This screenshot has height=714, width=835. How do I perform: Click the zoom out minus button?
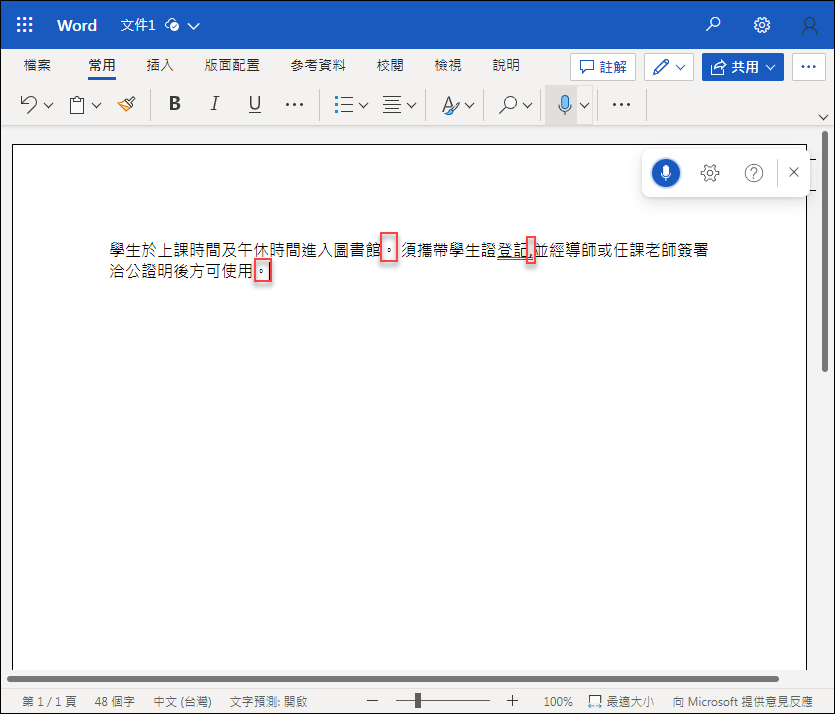pos(372,701)
